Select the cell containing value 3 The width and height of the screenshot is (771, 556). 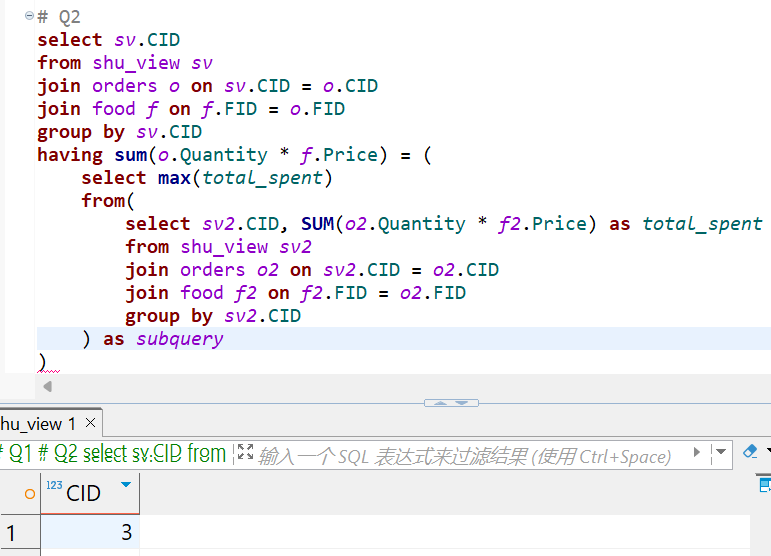[x=90, y=533]
